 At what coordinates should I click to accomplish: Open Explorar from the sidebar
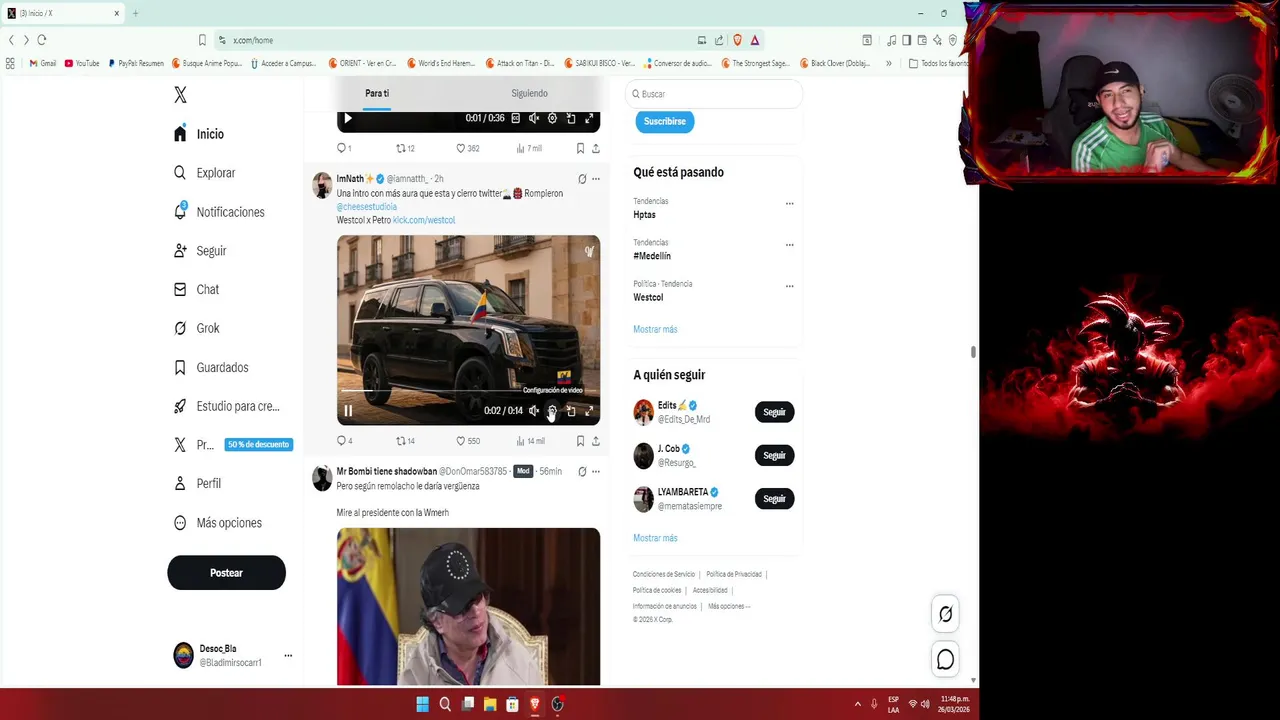point(204,173)
